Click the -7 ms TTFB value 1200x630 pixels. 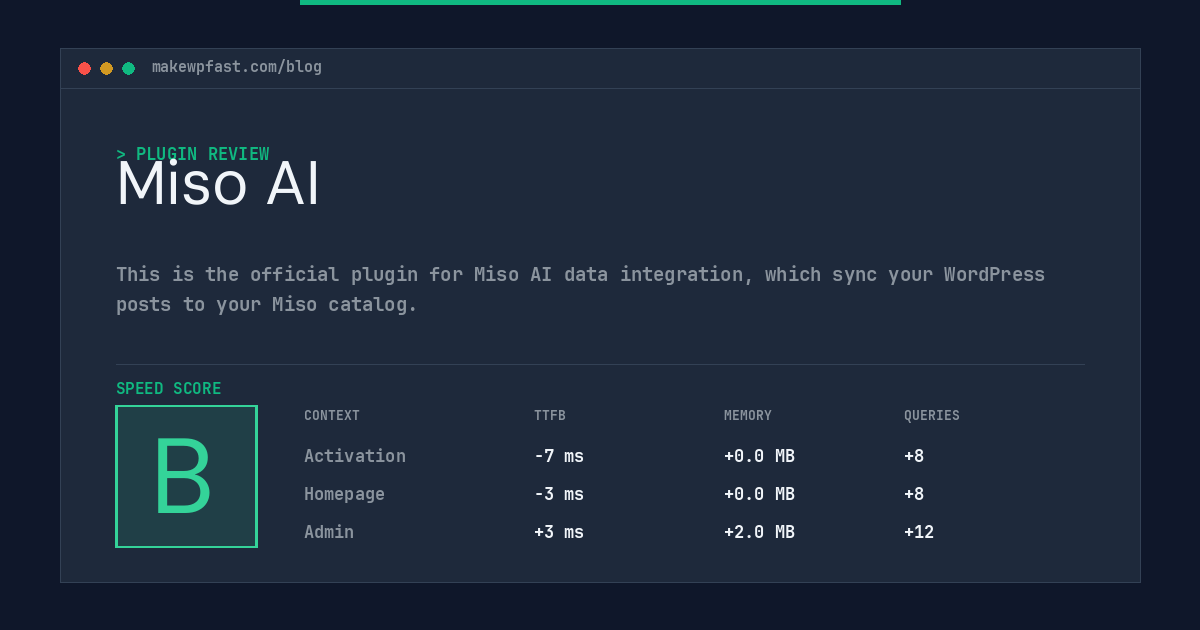click(559, 456)
